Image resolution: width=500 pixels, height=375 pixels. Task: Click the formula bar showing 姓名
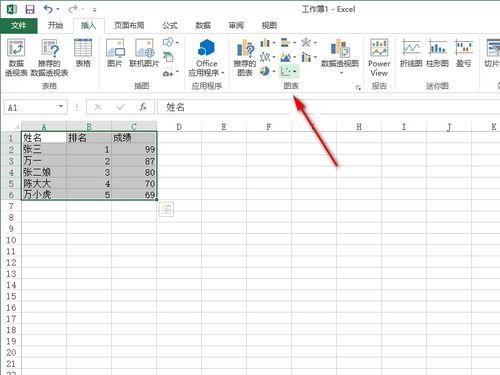coord(328,107)
